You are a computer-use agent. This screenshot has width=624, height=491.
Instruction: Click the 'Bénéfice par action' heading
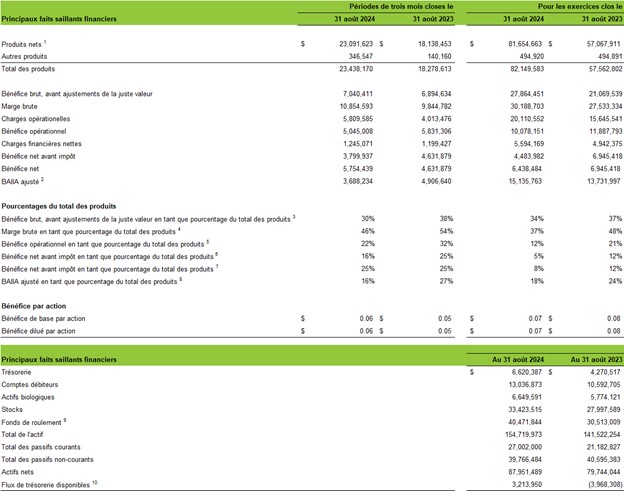coord(34,306)
